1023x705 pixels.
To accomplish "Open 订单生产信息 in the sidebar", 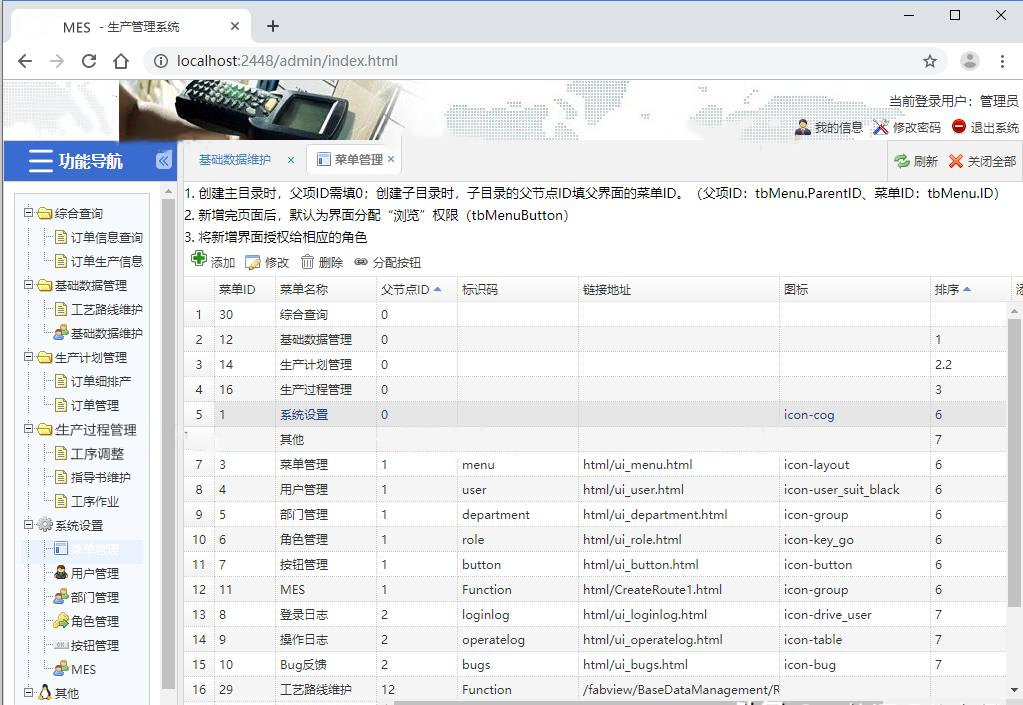I will pyautogui.click(x=106, y=262).
